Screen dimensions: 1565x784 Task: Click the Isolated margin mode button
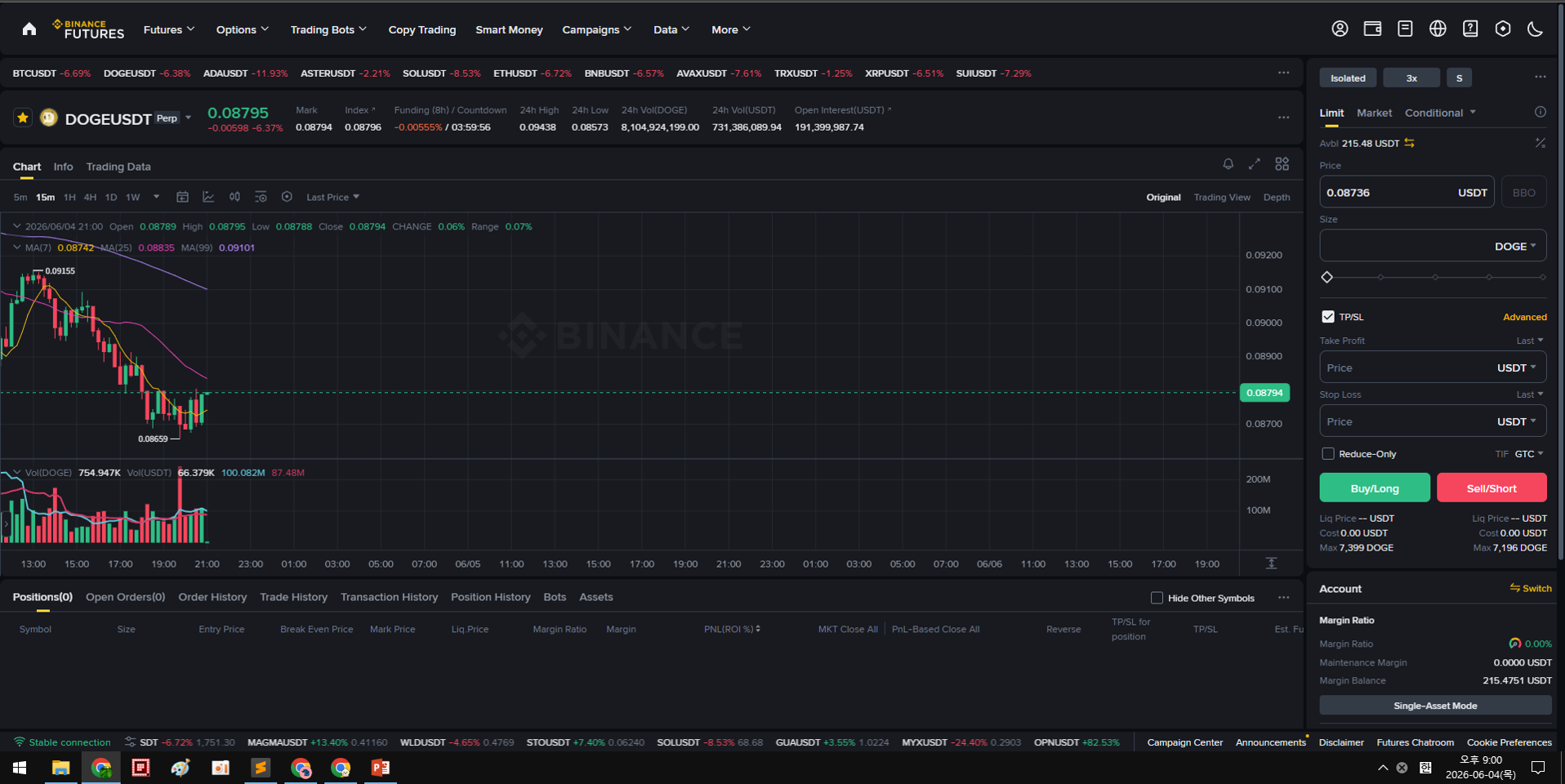pos(1348,78)
